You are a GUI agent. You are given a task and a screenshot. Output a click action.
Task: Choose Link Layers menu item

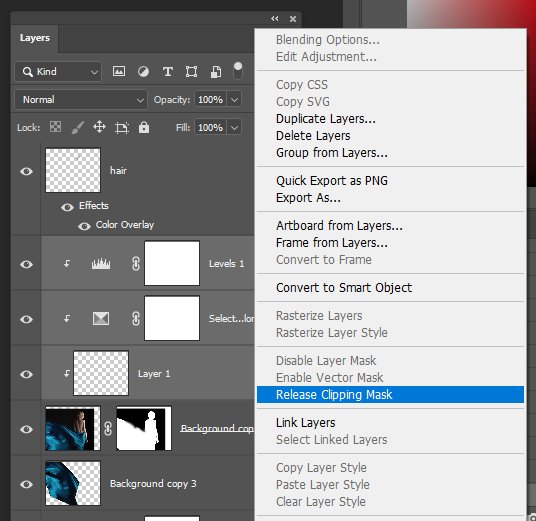[x=390, y=423]
